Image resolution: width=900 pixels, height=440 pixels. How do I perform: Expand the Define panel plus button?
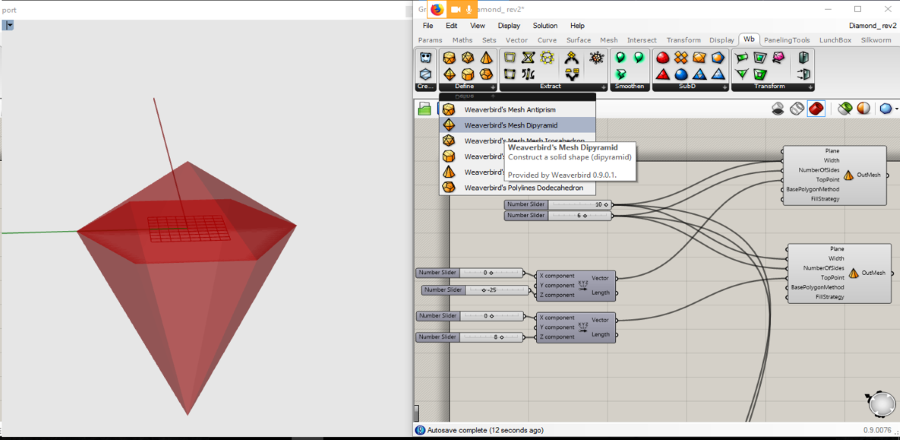coord(493,87)
